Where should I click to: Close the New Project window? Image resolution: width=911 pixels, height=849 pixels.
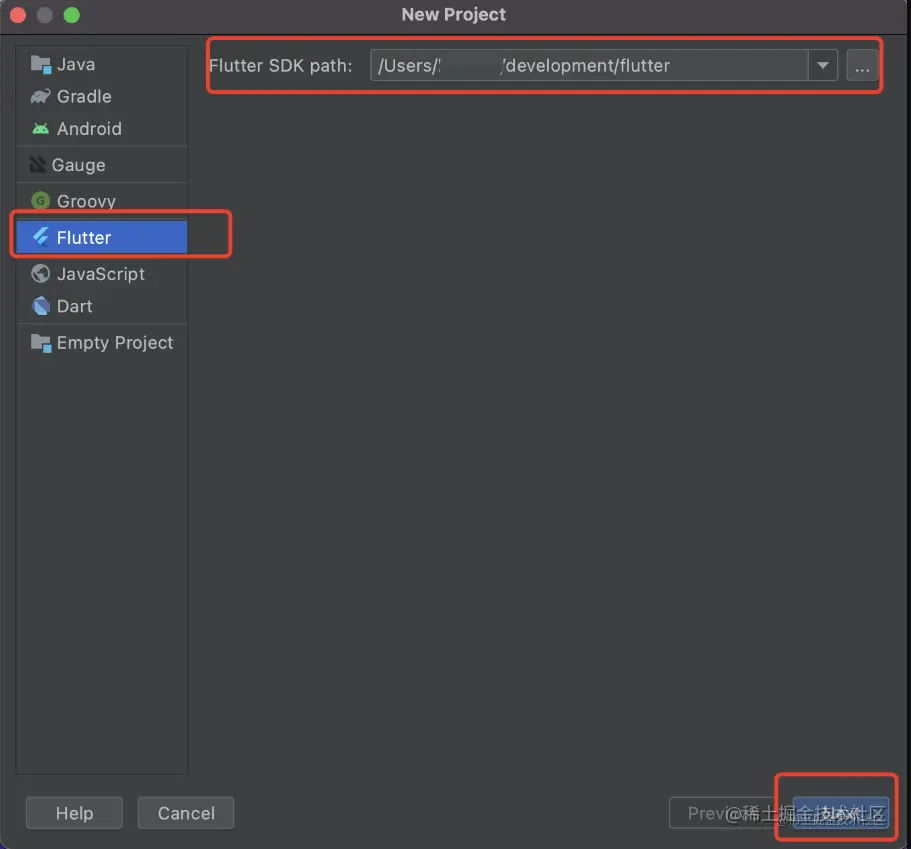click(x=18, y=15)
